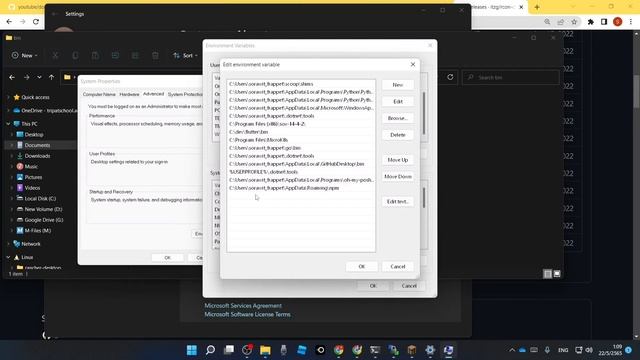Viewport: 640px width, 360px height.
Task: Collapse the Linux tree node
Action: point(8,257)
